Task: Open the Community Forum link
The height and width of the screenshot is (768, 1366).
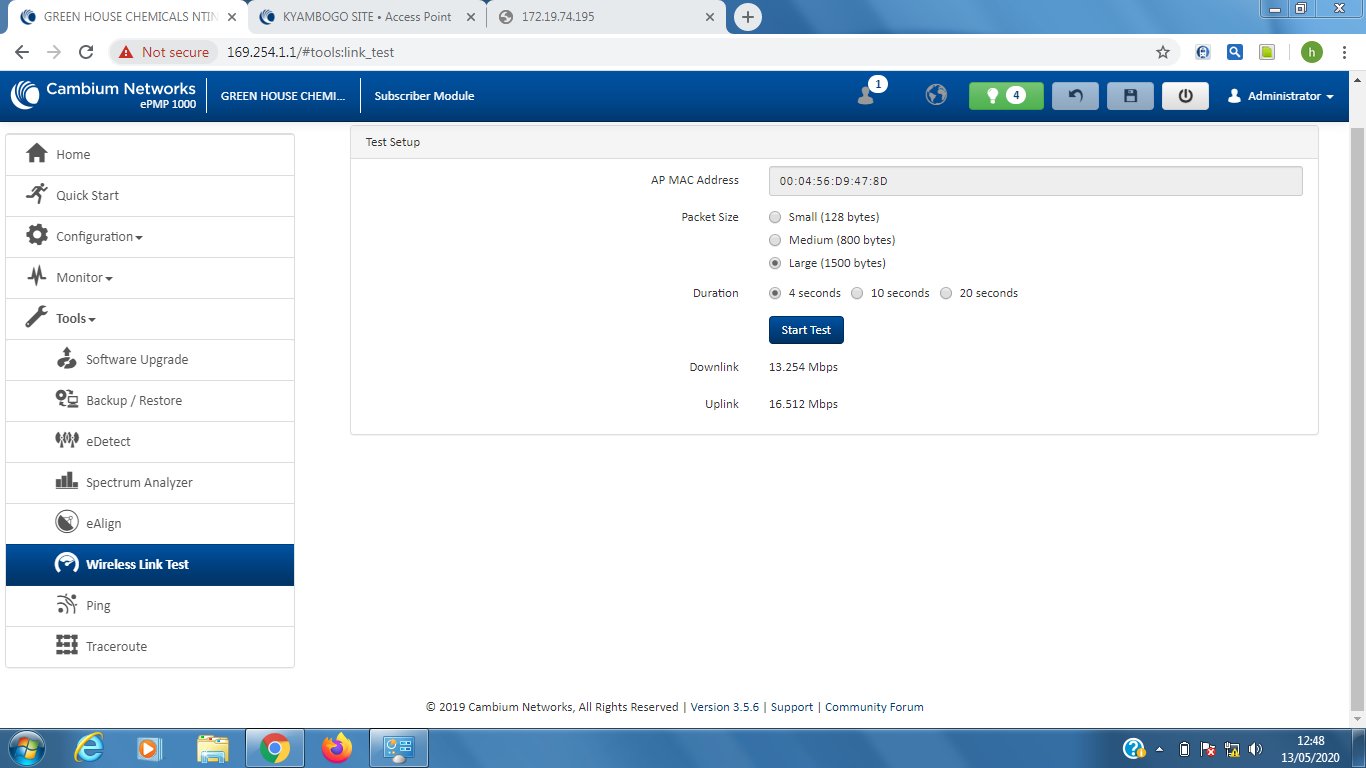Action: [x=874, y=707]
